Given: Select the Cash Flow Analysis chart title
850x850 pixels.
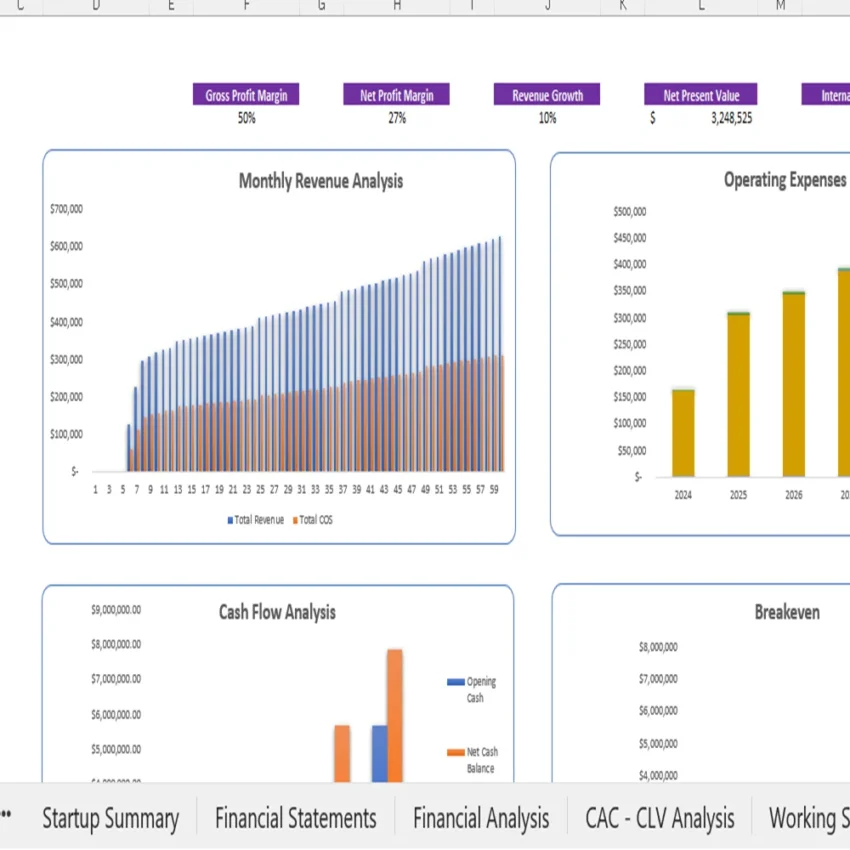Looking at the screenshot, I should point(276,612).
